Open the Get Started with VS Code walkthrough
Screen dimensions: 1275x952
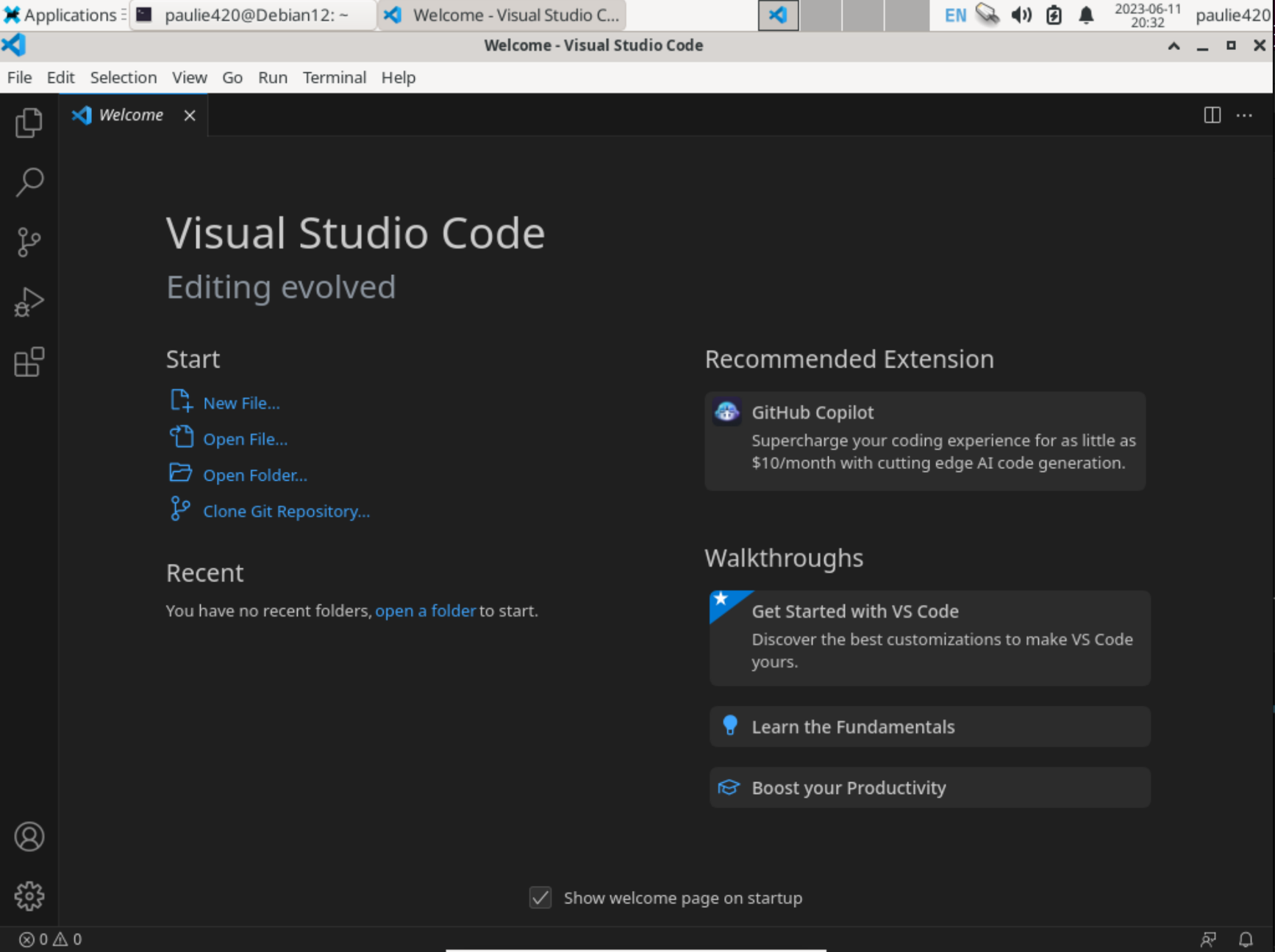click(x=930, y=638)
